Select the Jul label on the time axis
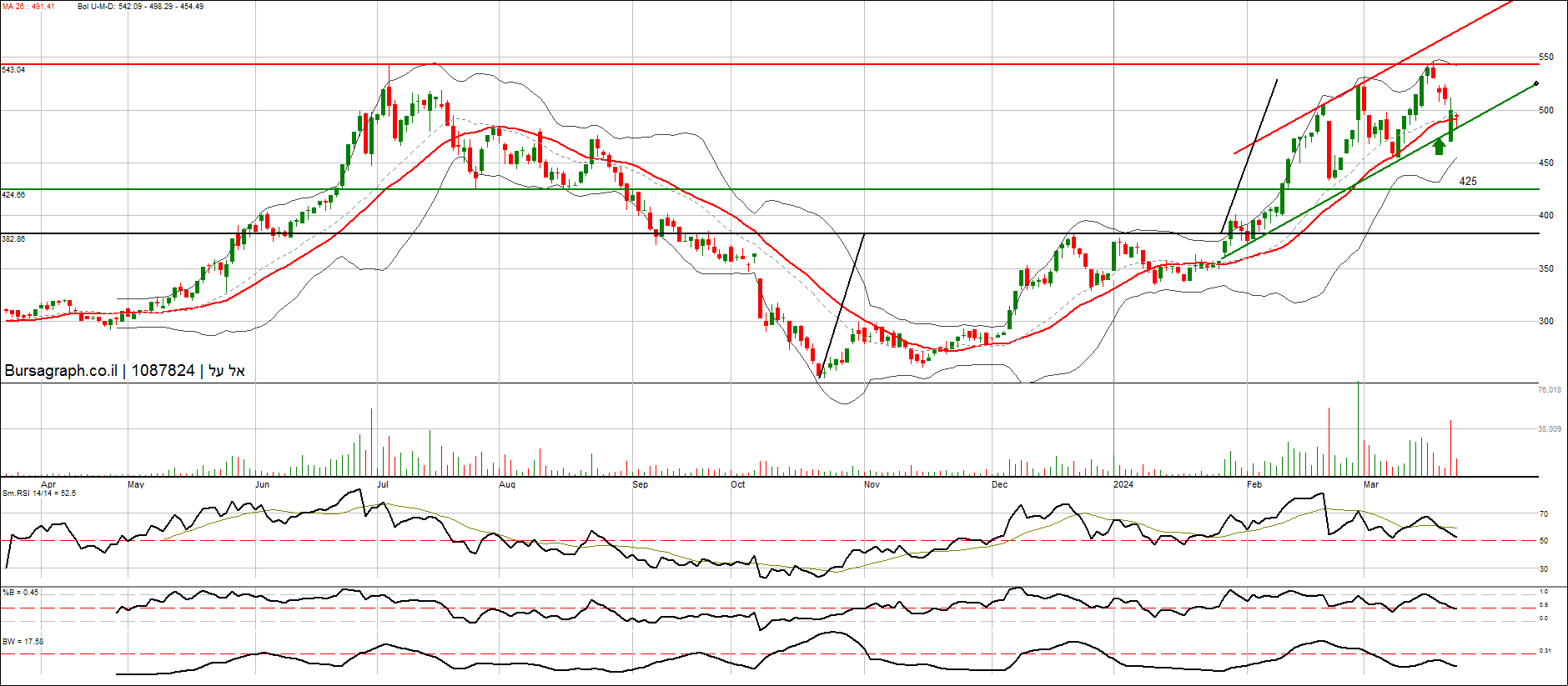The height and width of the screenshot is (686, 1568). click(x=383, y=484)
